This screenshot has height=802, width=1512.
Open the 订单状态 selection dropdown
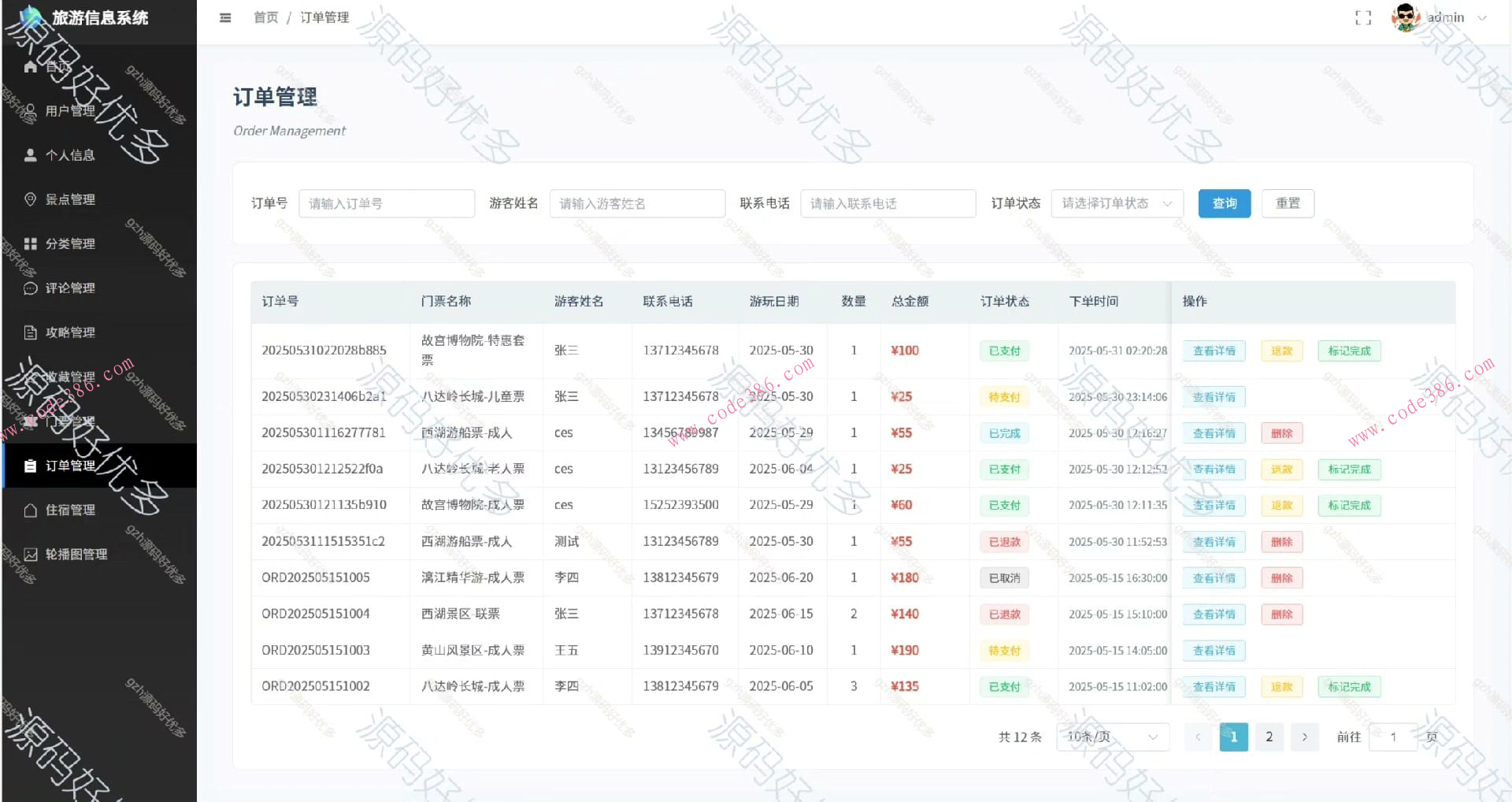point(1116,203)
